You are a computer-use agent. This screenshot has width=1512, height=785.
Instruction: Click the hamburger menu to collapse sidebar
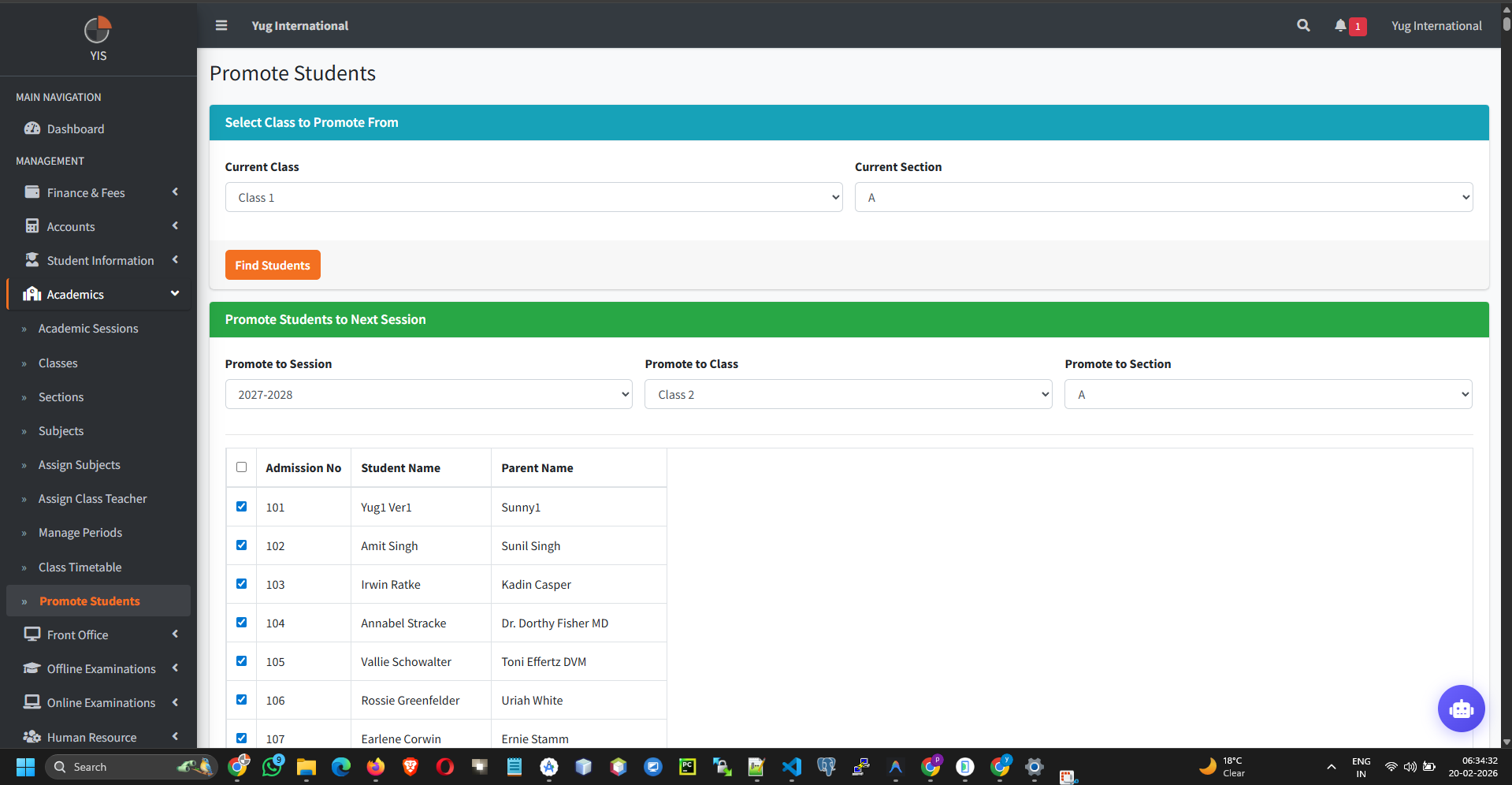(221, 25)
